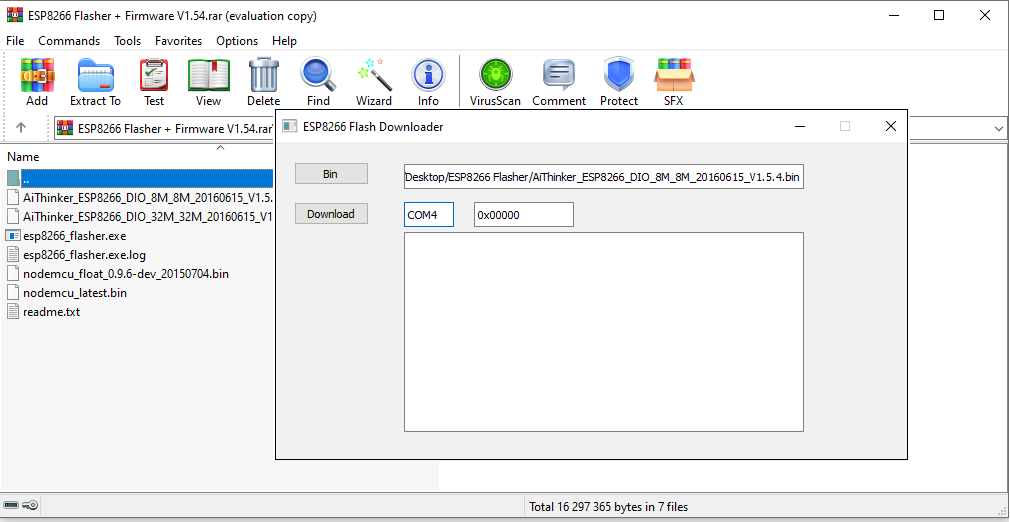Click the Download button in Flash Downloader
1010x522 pixels.
(331, 214)
